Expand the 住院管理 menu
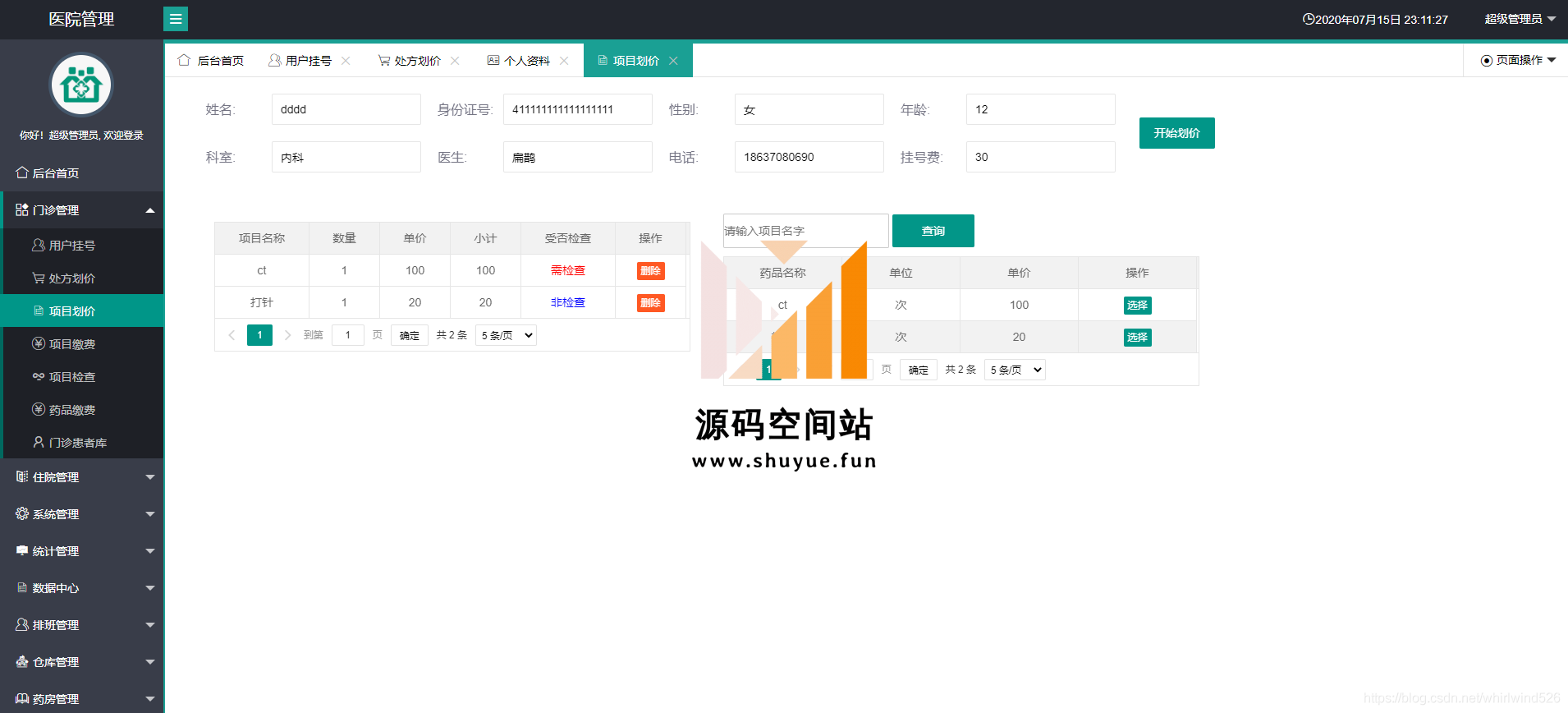 click(150, 477)
